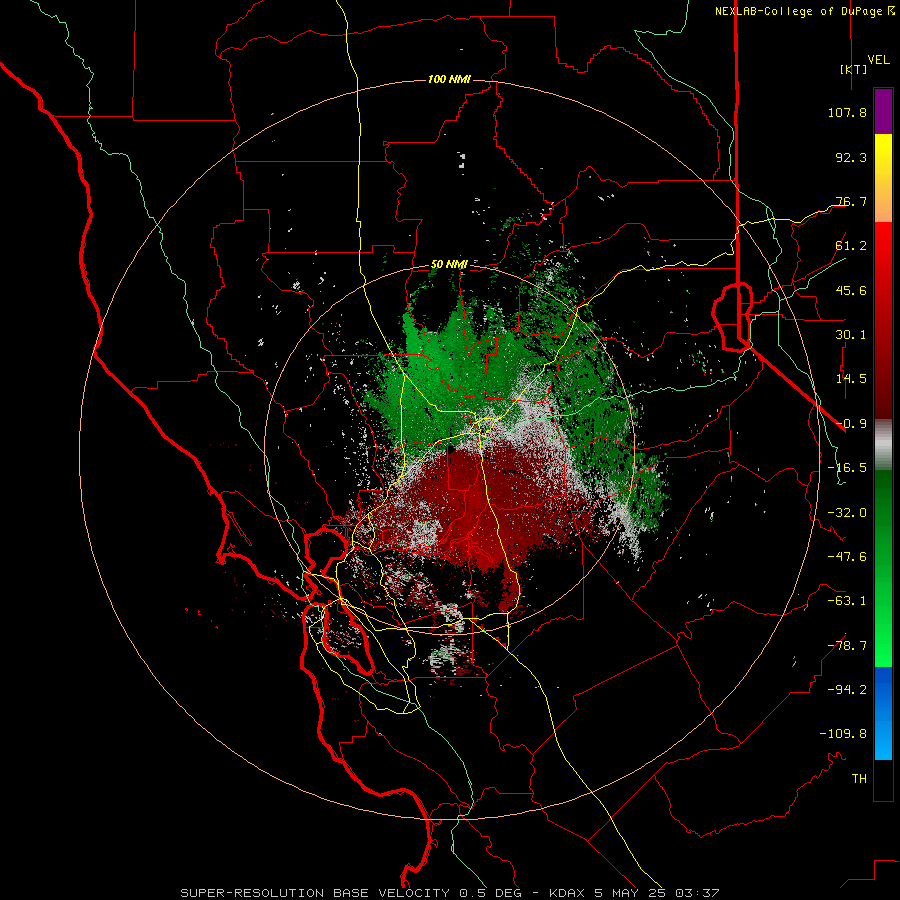Viewport: 900px width, 900px height.
Task: Click the gray near-zero segment of color bar
Action: pyautogui.click(x=883, y=445)
